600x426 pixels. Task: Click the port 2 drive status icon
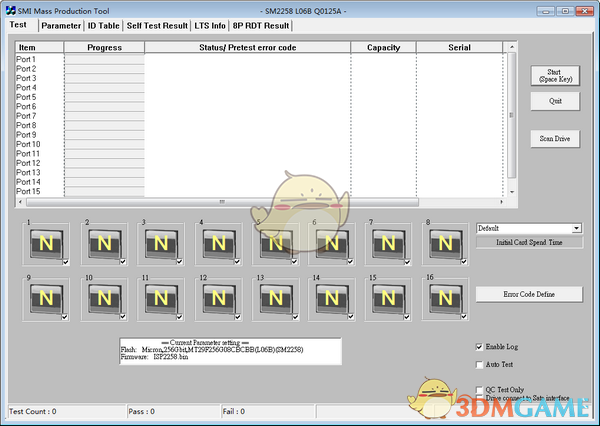[102, 243]
